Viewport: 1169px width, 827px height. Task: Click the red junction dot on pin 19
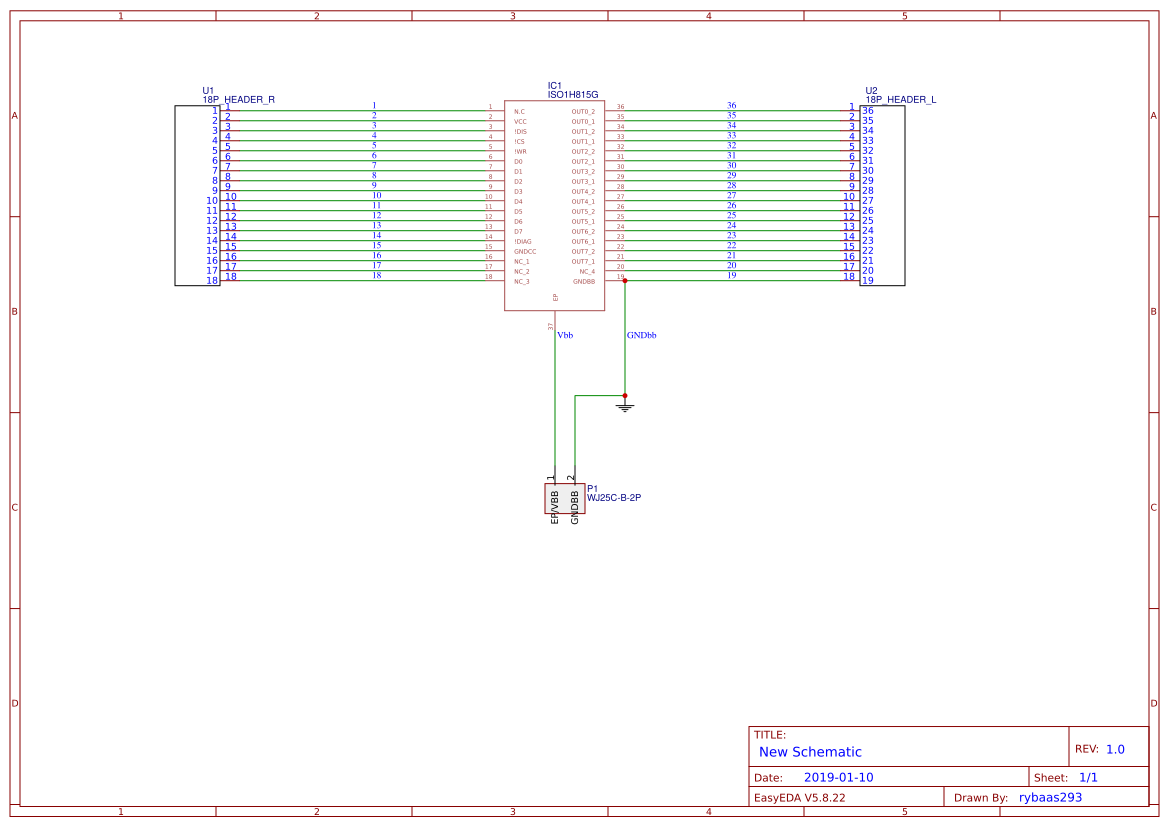[x=624, y=281]
